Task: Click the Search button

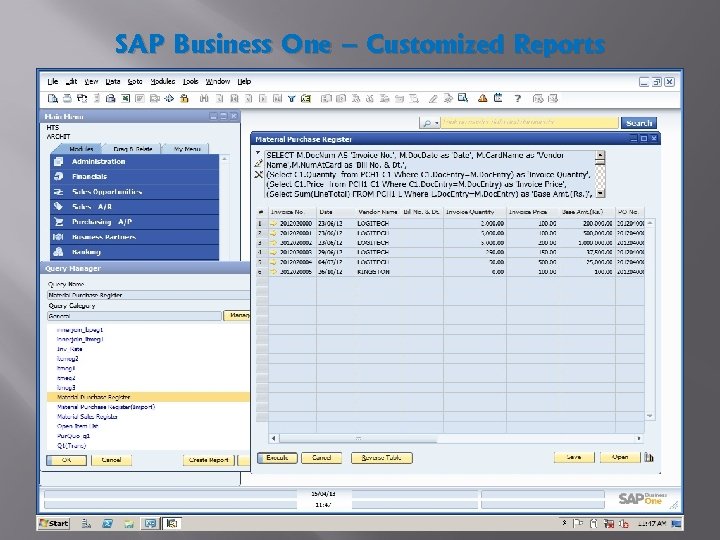Action: [639, 123]
